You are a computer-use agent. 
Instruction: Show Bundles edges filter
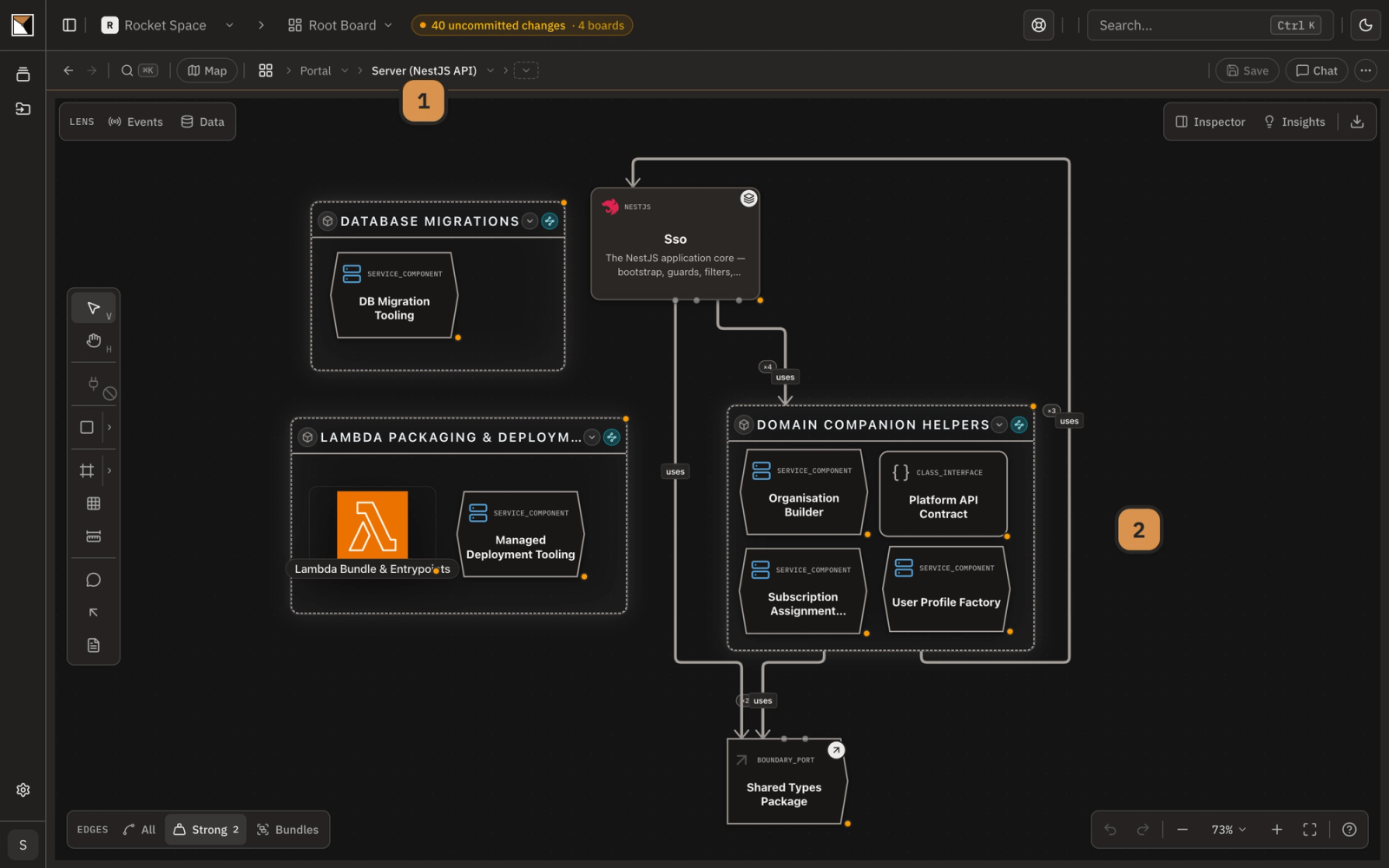coord(287,830)
